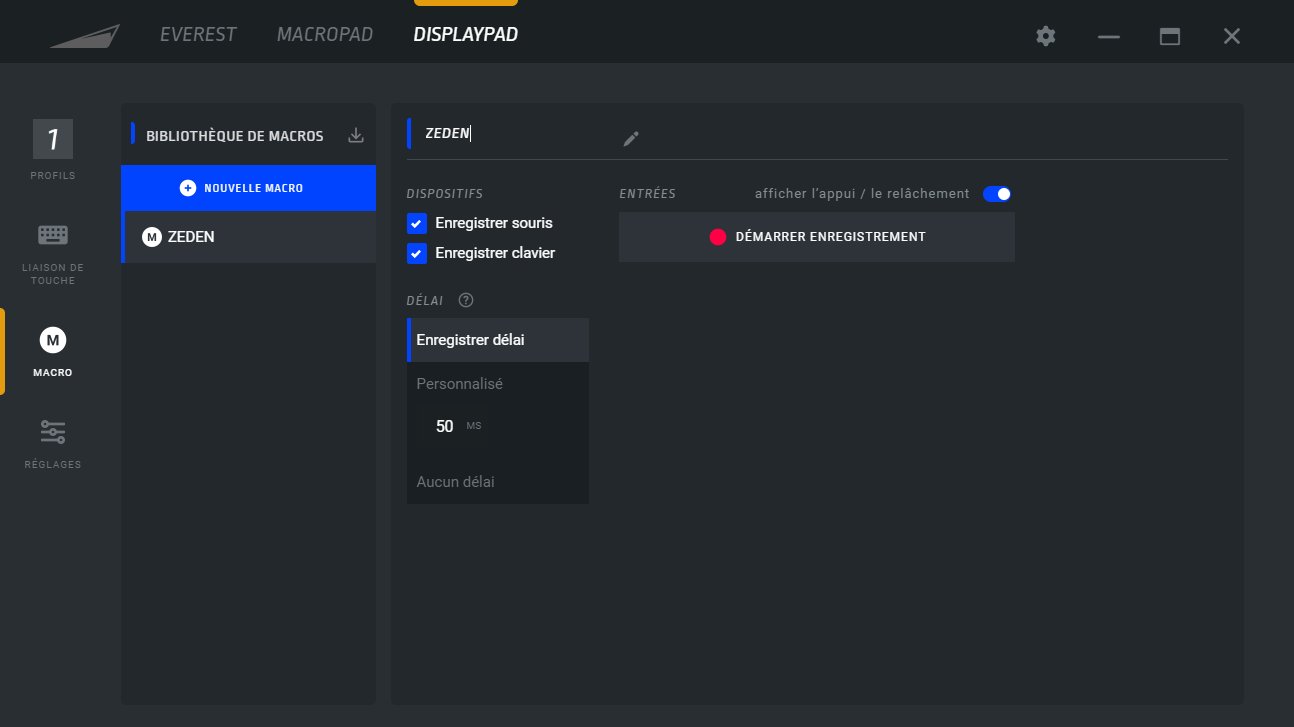The width and height of the screenshot is (1294, 727).
Task: Click the pencil icon to rename macro
Action: (630, 139)
